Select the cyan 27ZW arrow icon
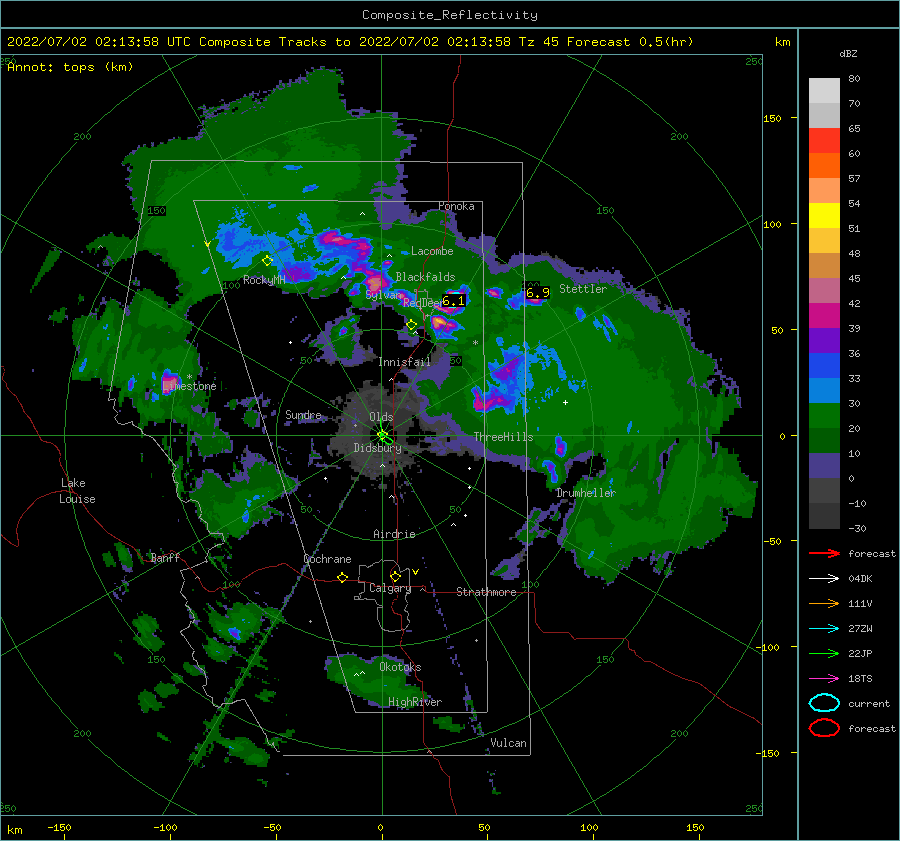 click(824, 629)
